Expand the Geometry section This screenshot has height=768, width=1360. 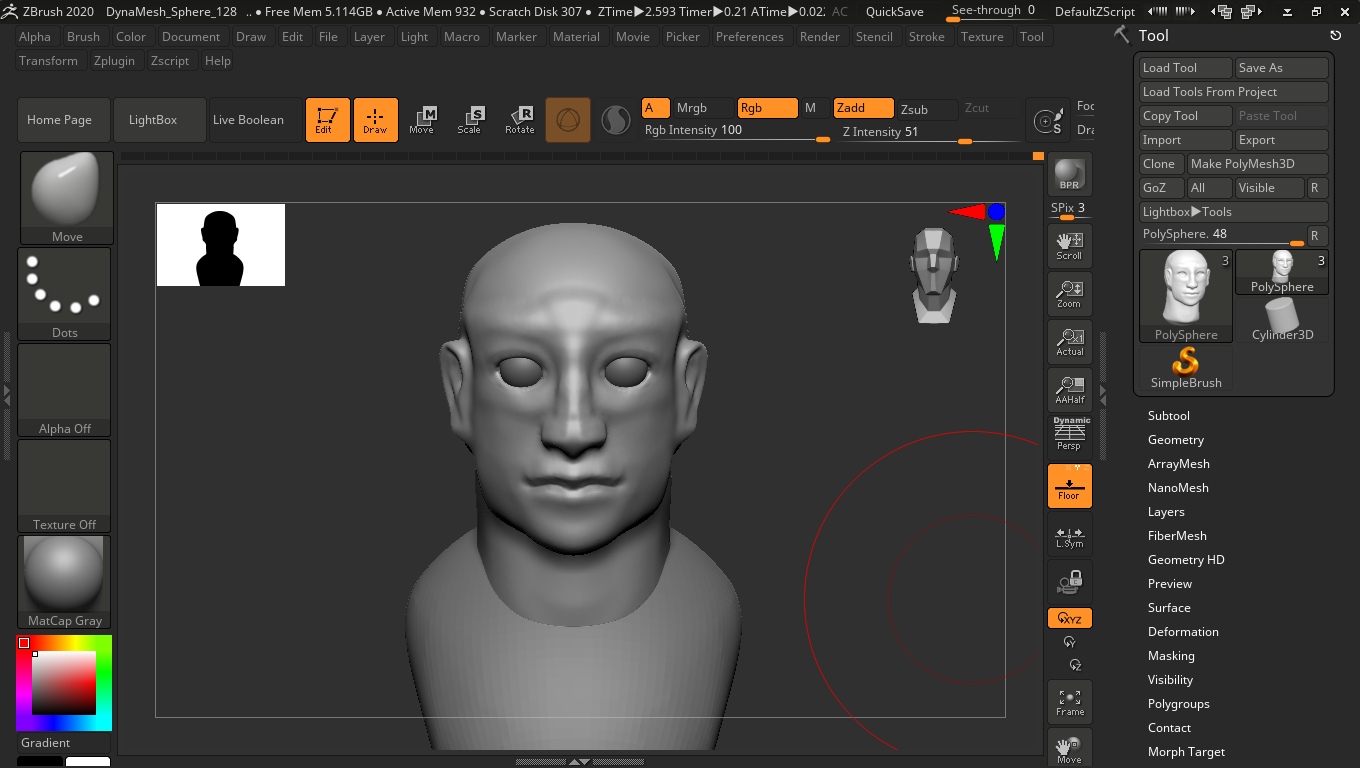click(1175, 440)
